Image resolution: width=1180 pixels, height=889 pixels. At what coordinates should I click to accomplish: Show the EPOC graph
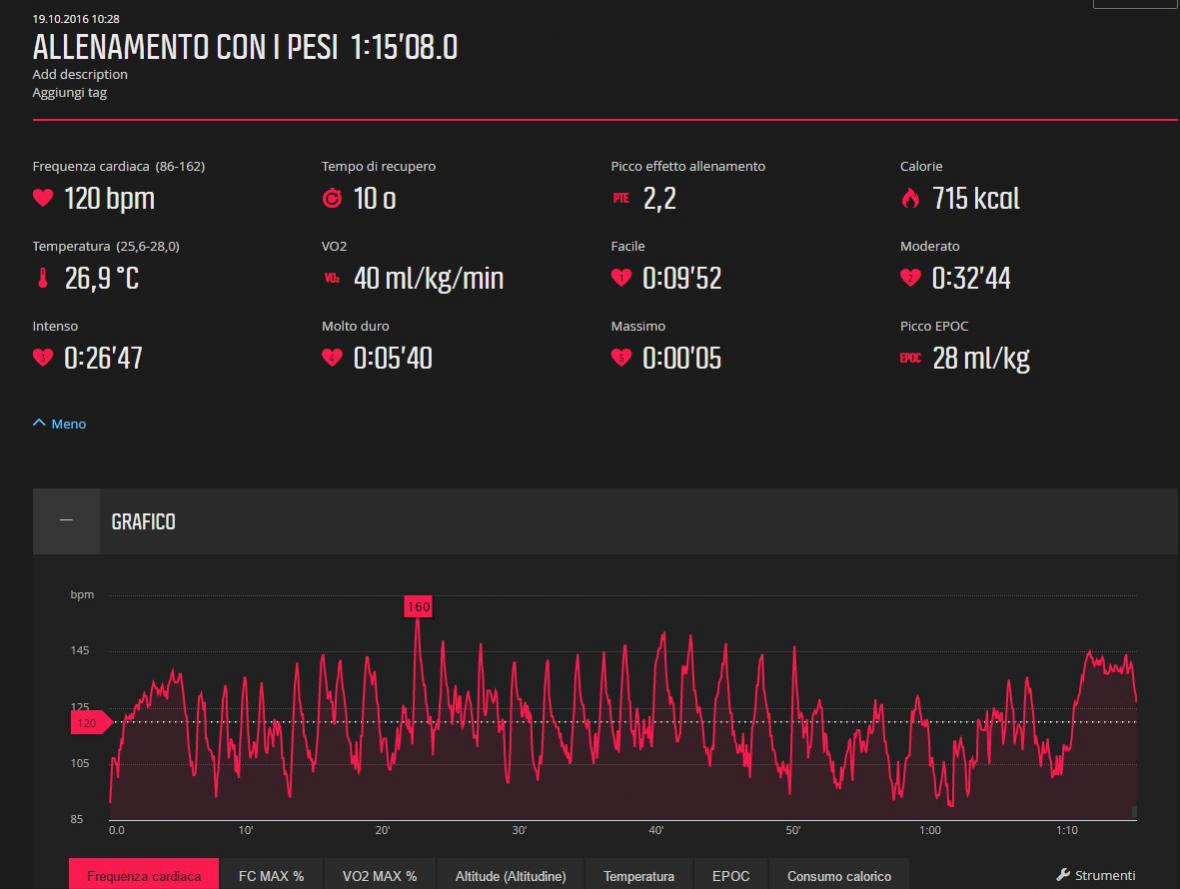(730, 876)
